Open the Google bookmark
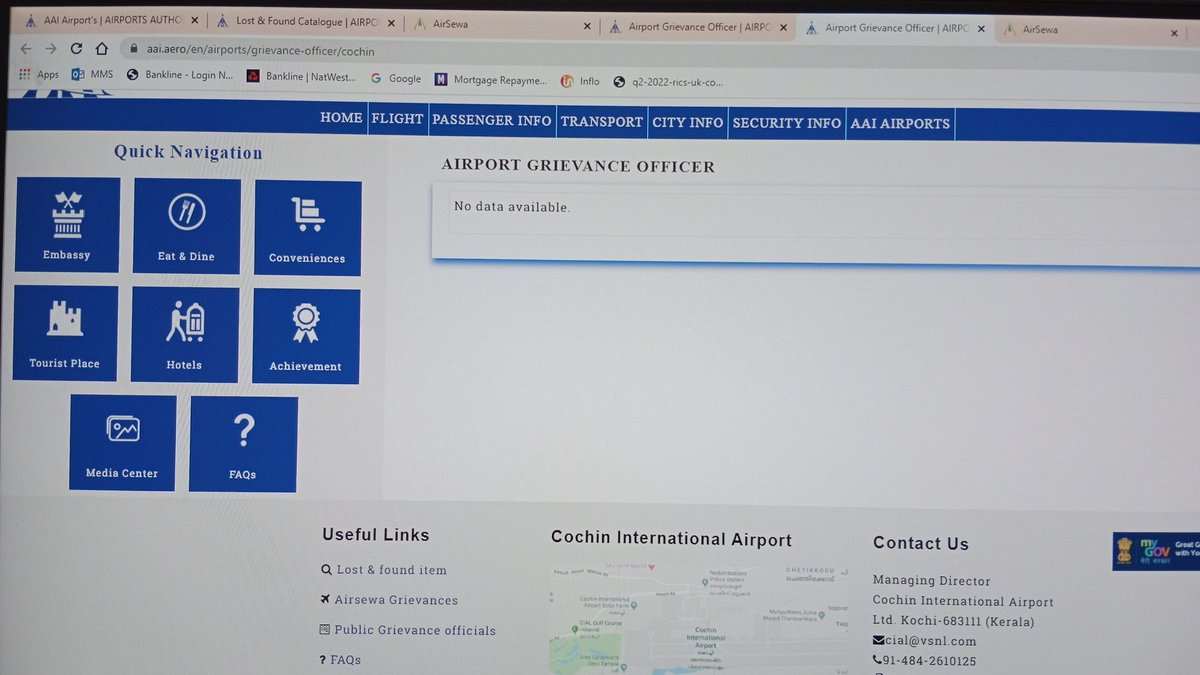 (396, 78)
